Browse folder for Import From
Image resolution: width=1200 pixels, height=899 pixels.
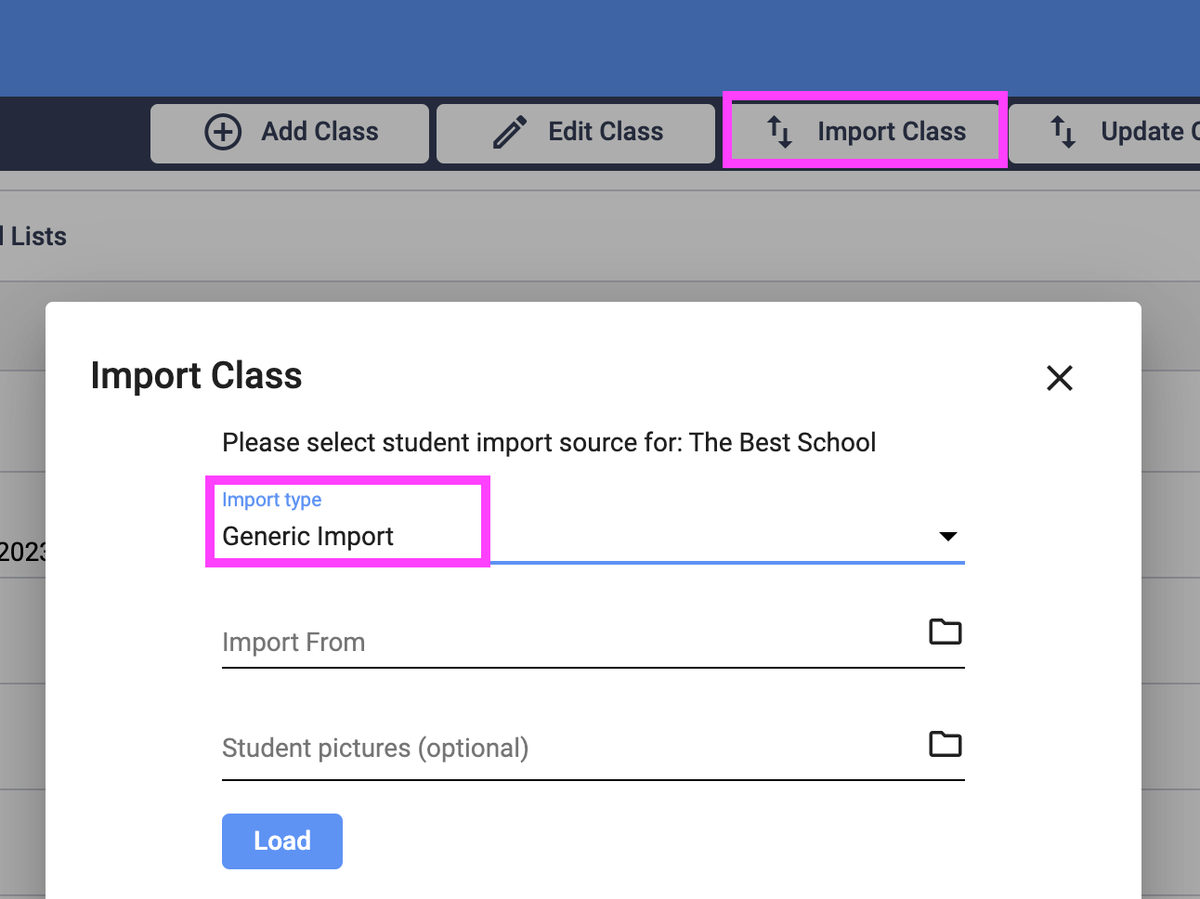point(945,632)
